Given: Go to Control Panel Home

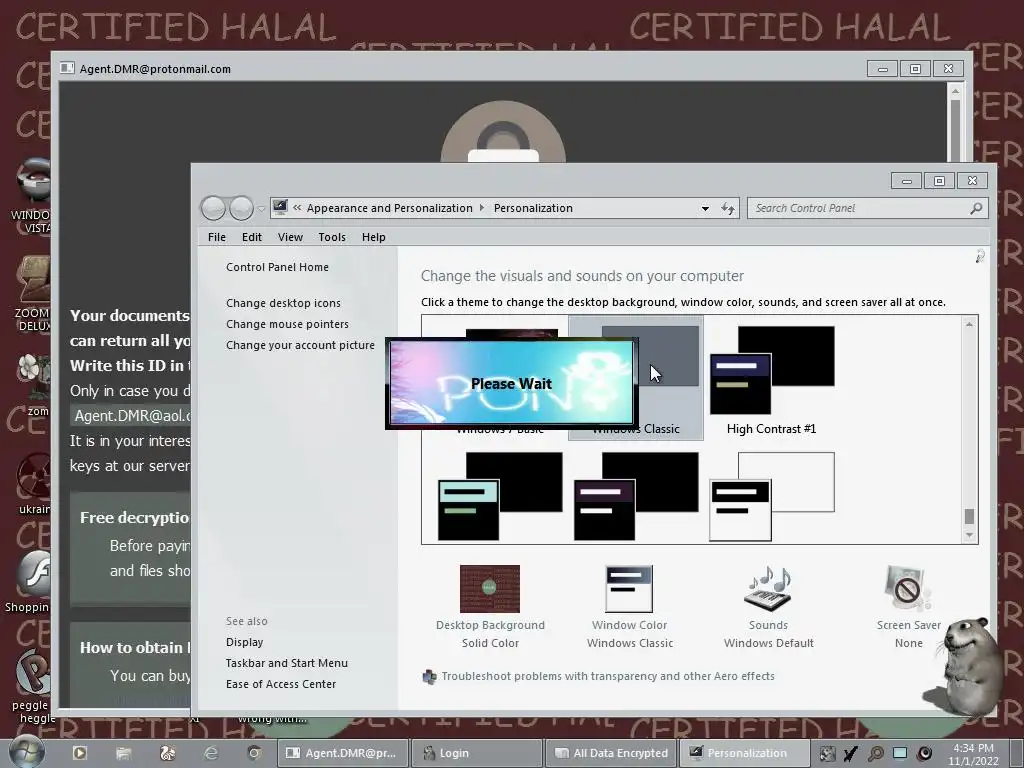Looking at the screenshot, I should pos(278,267).
